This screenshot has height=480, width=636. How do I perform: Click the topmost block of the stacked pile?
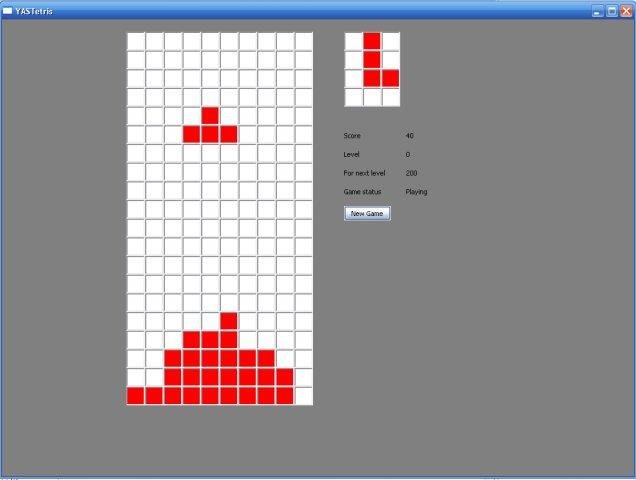[x=229, y=321]
